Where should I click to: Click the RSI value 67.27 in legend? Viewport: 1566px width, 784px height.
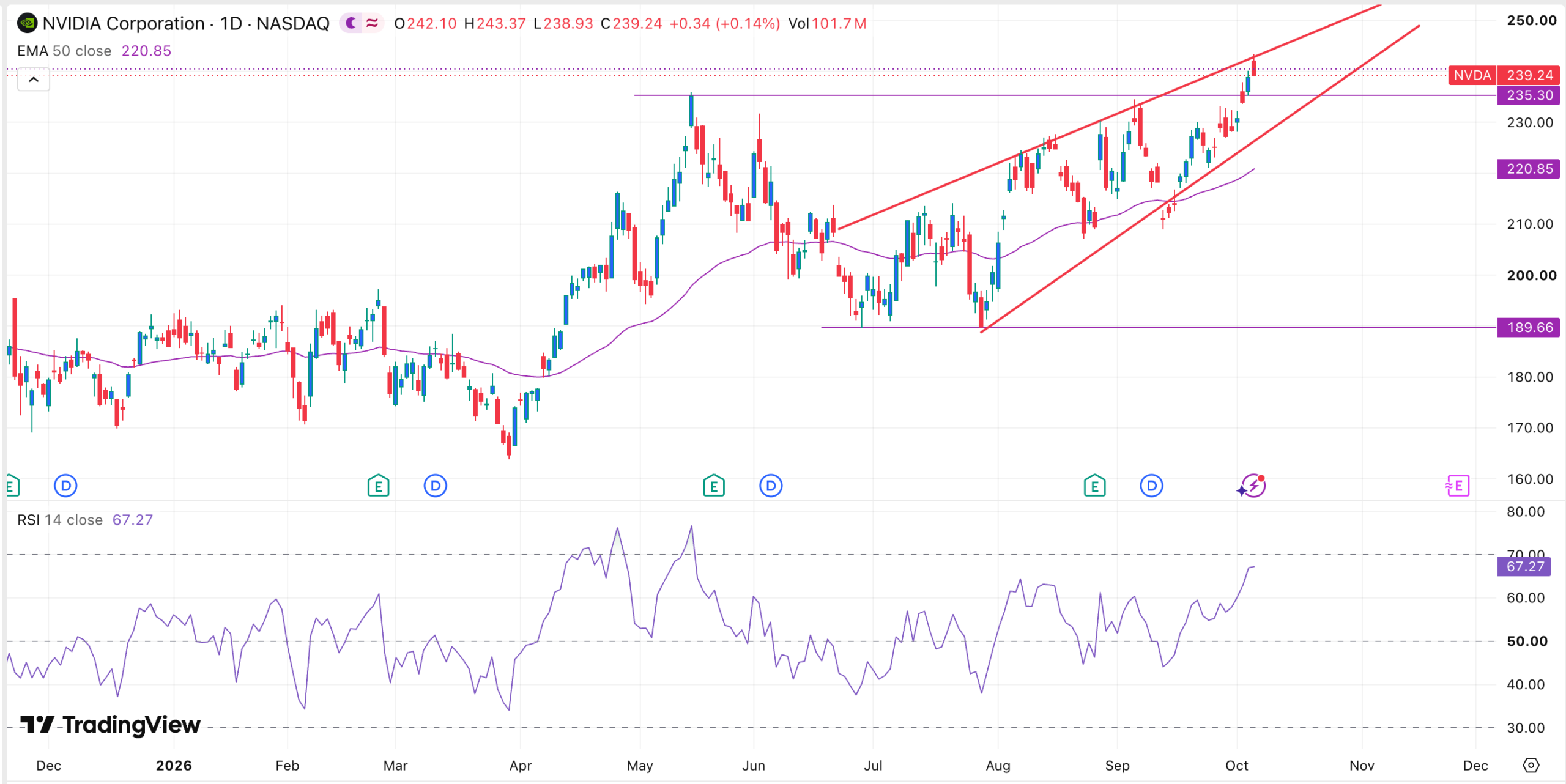click(133, 520)
